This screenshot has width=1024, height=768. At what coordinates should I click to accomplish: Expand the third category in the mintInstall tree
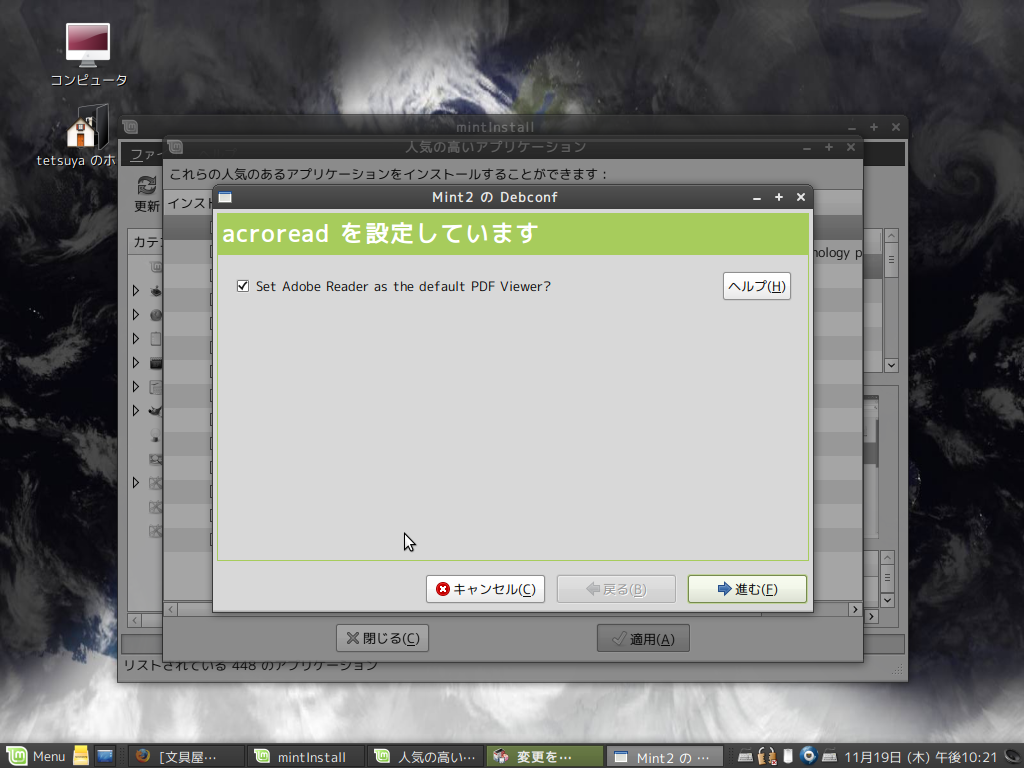136,338
